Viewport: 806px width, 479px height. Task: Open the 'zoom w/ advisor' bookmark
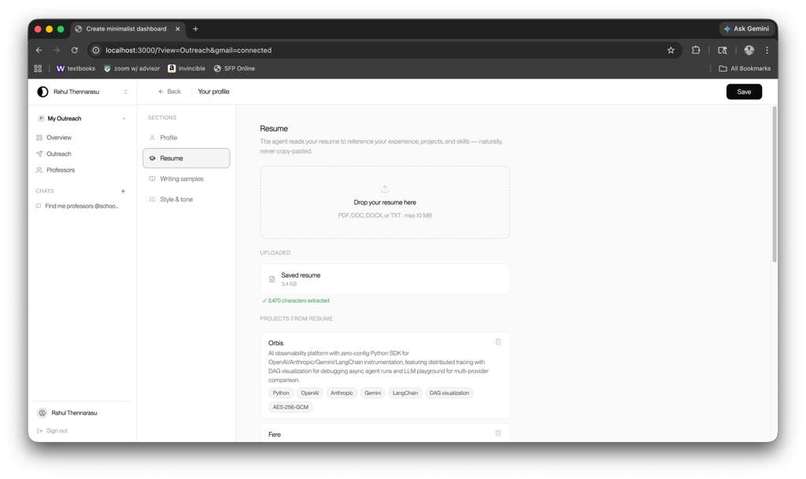(132, 68)
